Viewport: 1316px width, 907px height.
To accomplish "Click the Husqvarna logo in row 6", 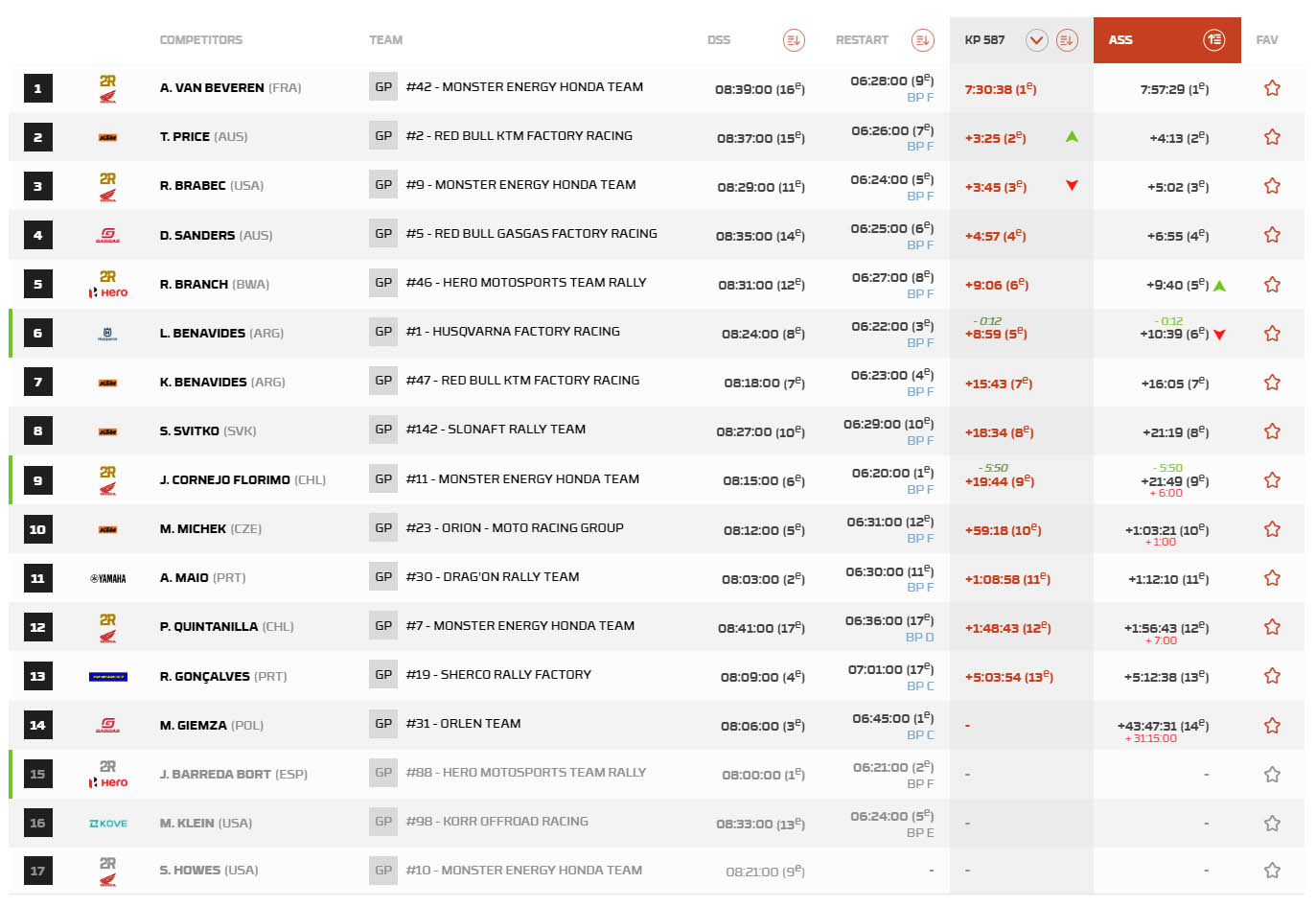I will coord(108,334).
